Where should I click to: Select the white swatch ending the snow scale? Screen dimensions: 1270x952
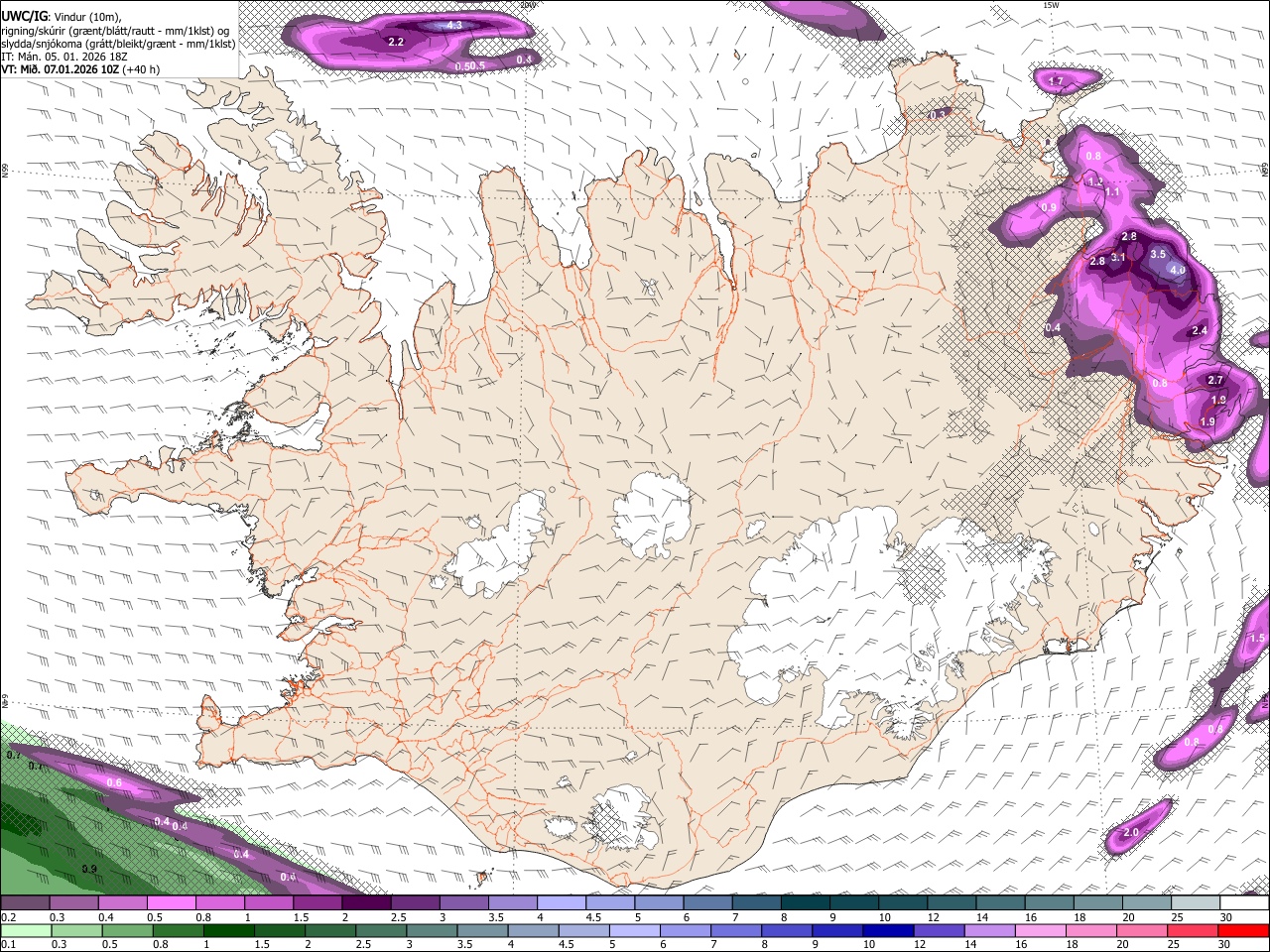(x=1244, y=903)
